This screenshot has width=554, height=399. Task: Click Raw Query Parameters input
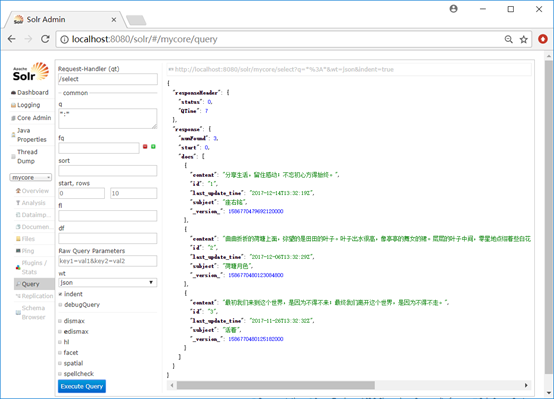coord(108,261)
